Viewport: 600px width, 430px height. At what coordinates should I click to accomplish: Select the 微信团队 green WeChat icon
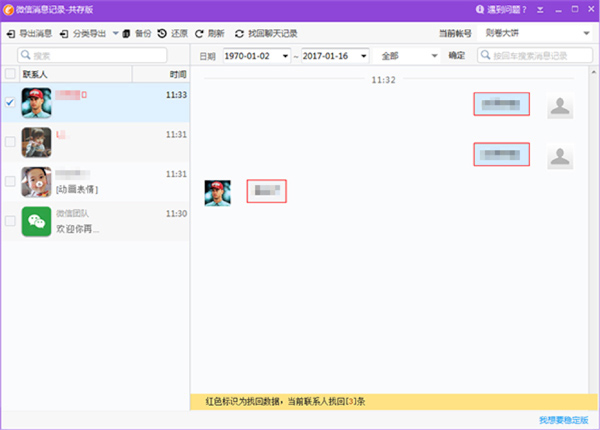(x=36, y=221)
